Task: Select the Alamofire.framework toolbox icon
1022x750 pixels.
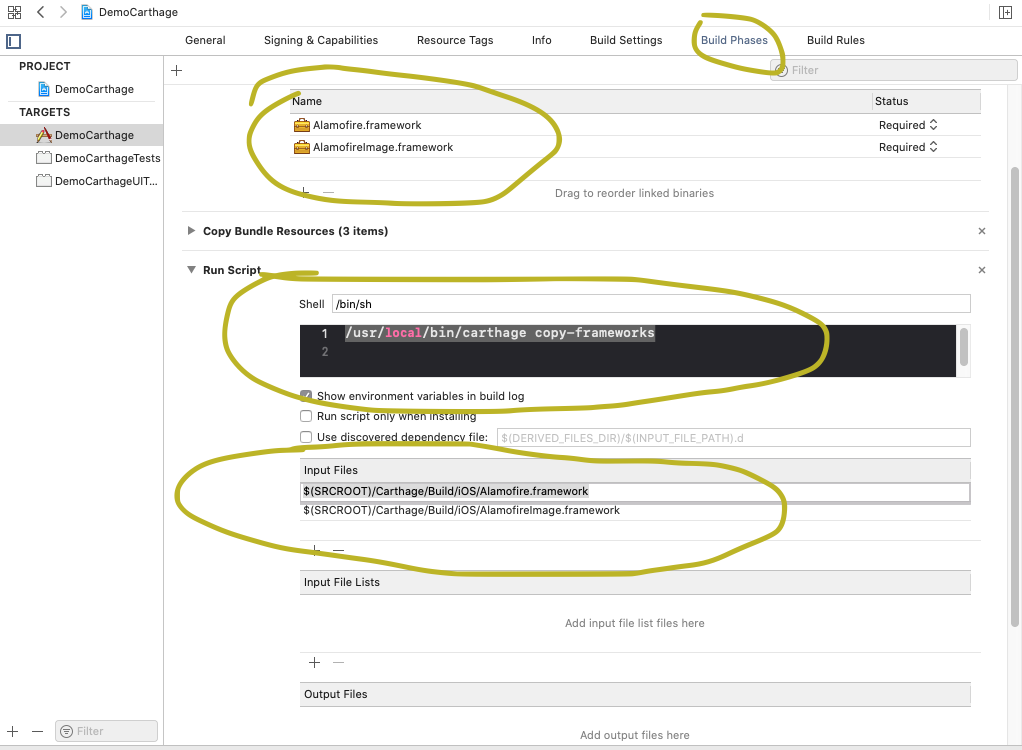Action: point(301,125)
